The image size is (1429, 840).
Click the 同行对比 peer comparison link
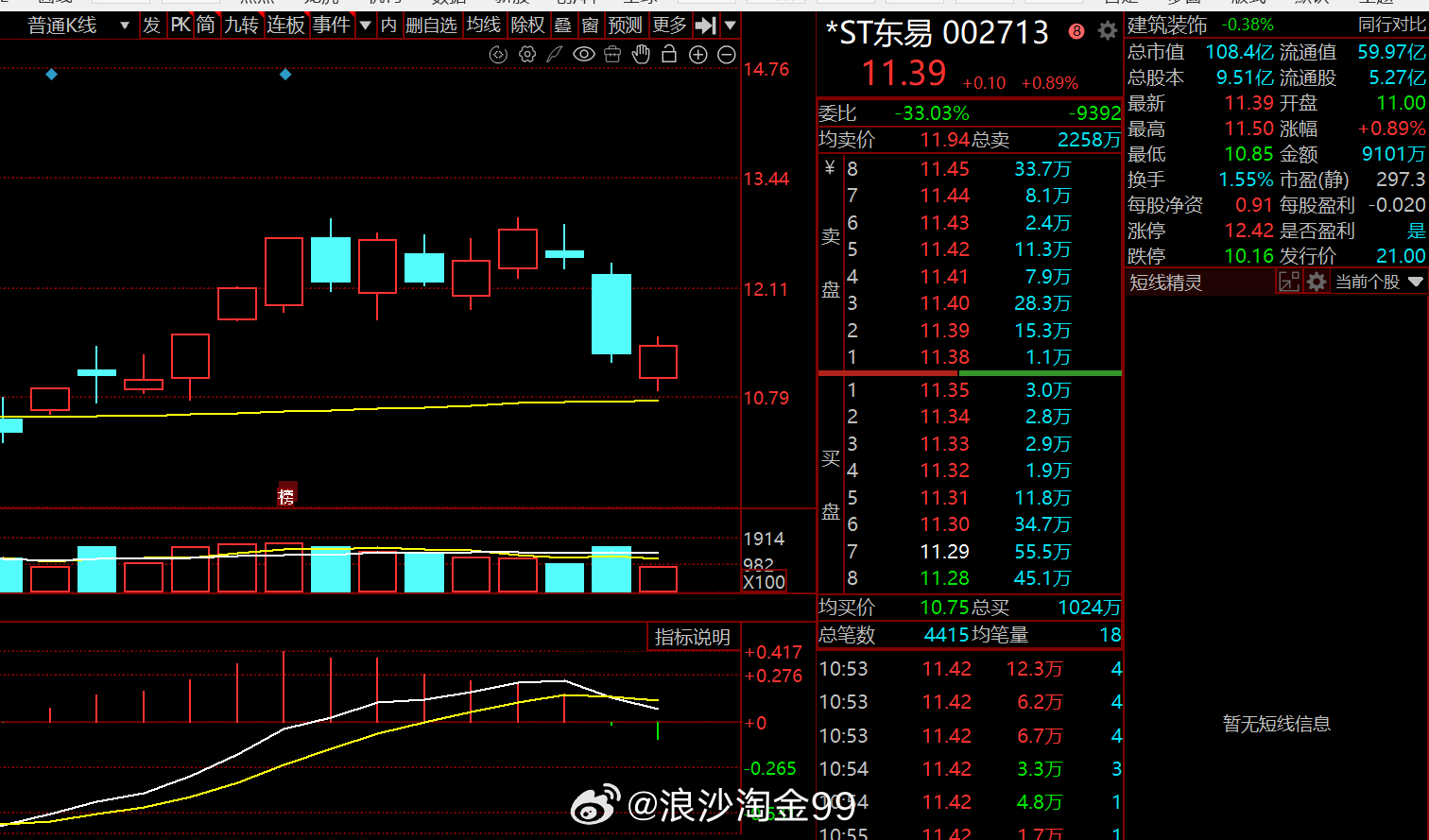click(1391, 25)
